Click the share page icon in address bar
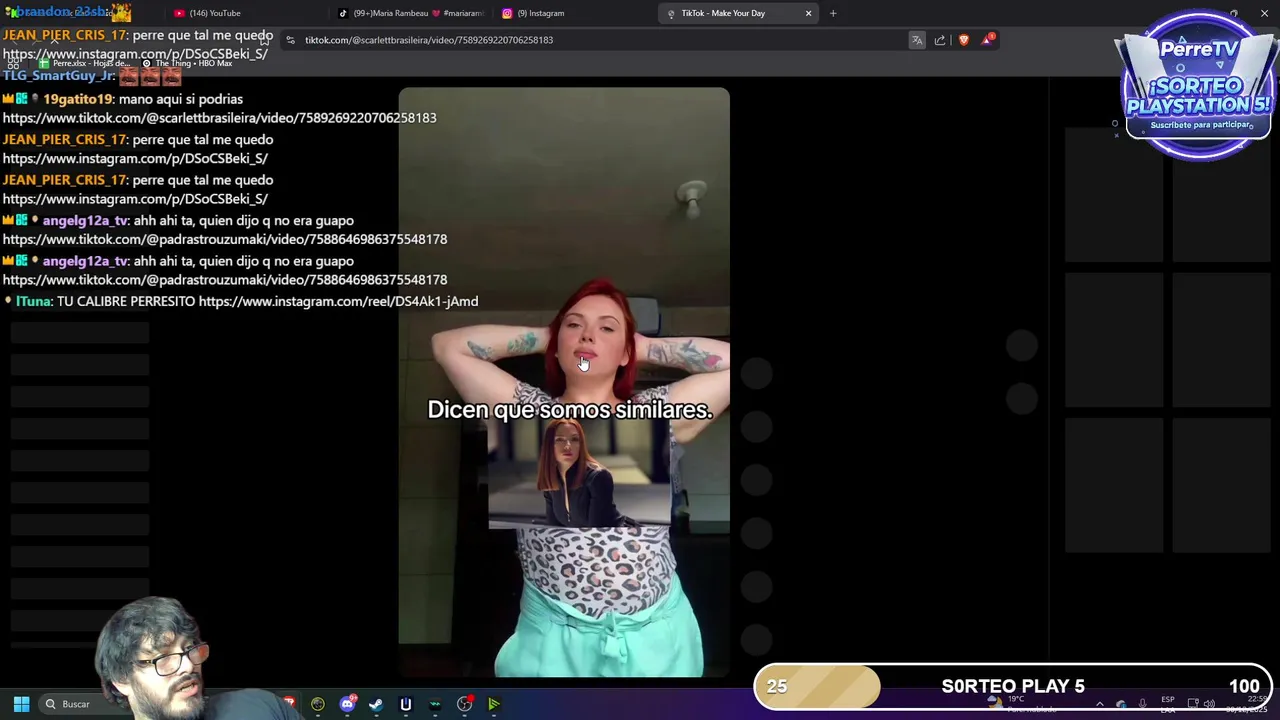The width and height of the screenshot is (1280, 720). click(940, 40)
